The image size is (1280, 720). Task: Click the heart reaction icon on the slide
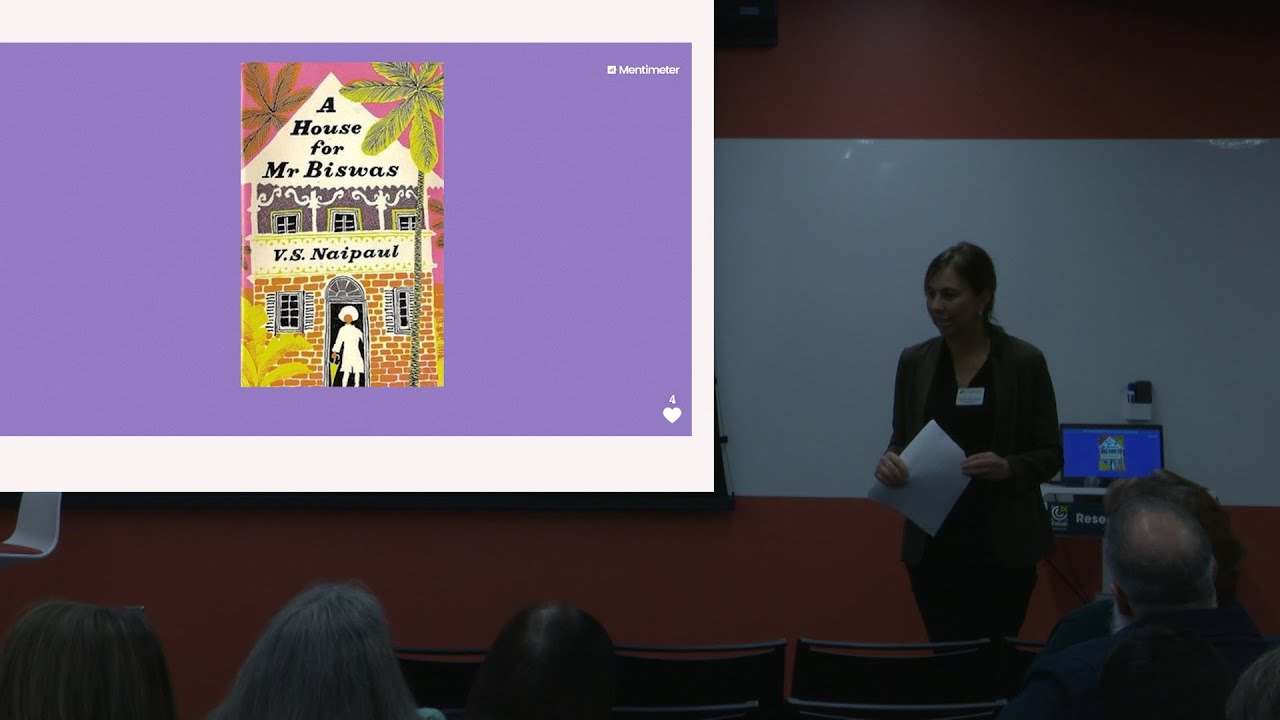pyautogui.click(x=672, y=415)
